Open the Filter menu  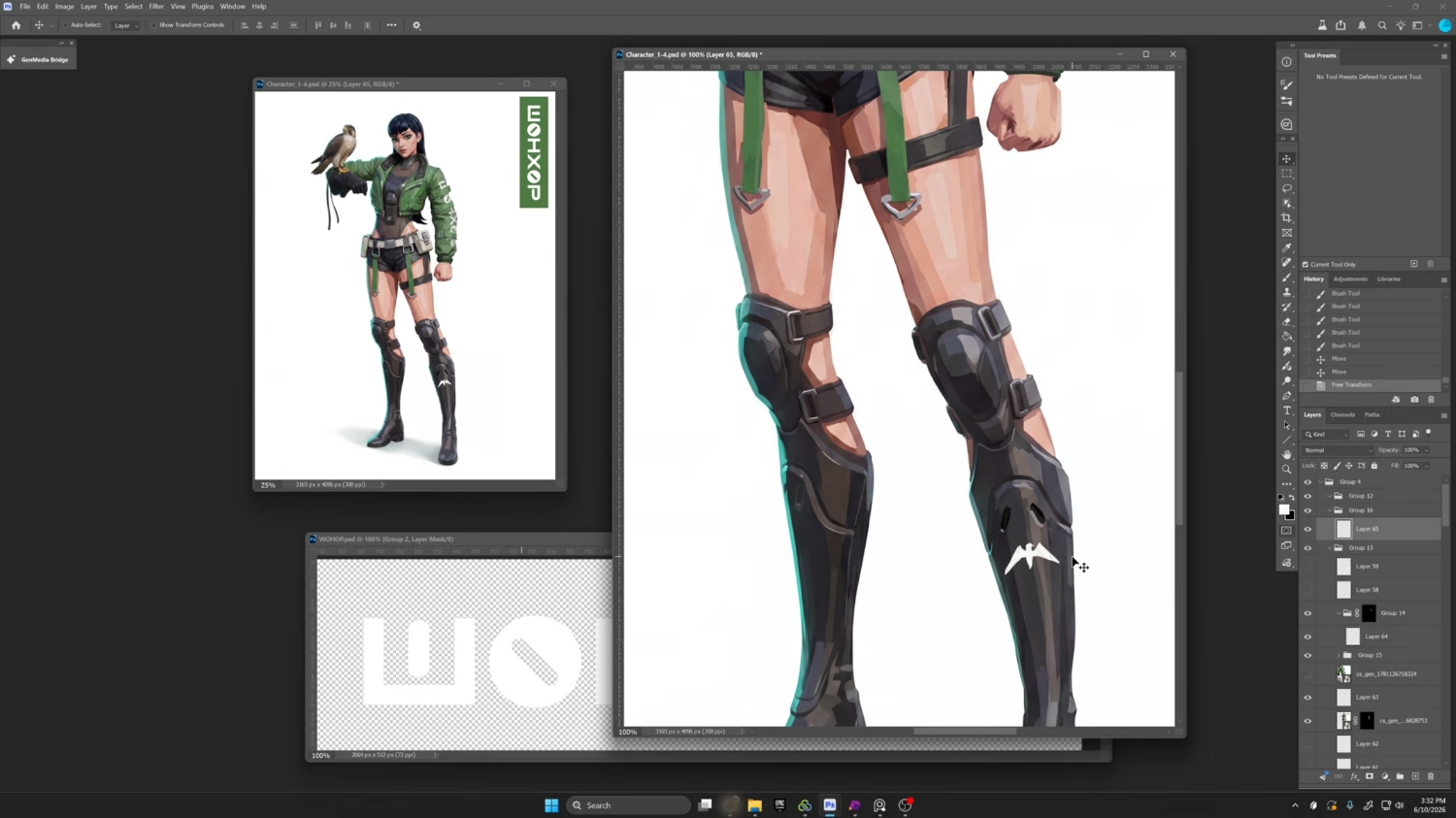(x=156, y=7)
